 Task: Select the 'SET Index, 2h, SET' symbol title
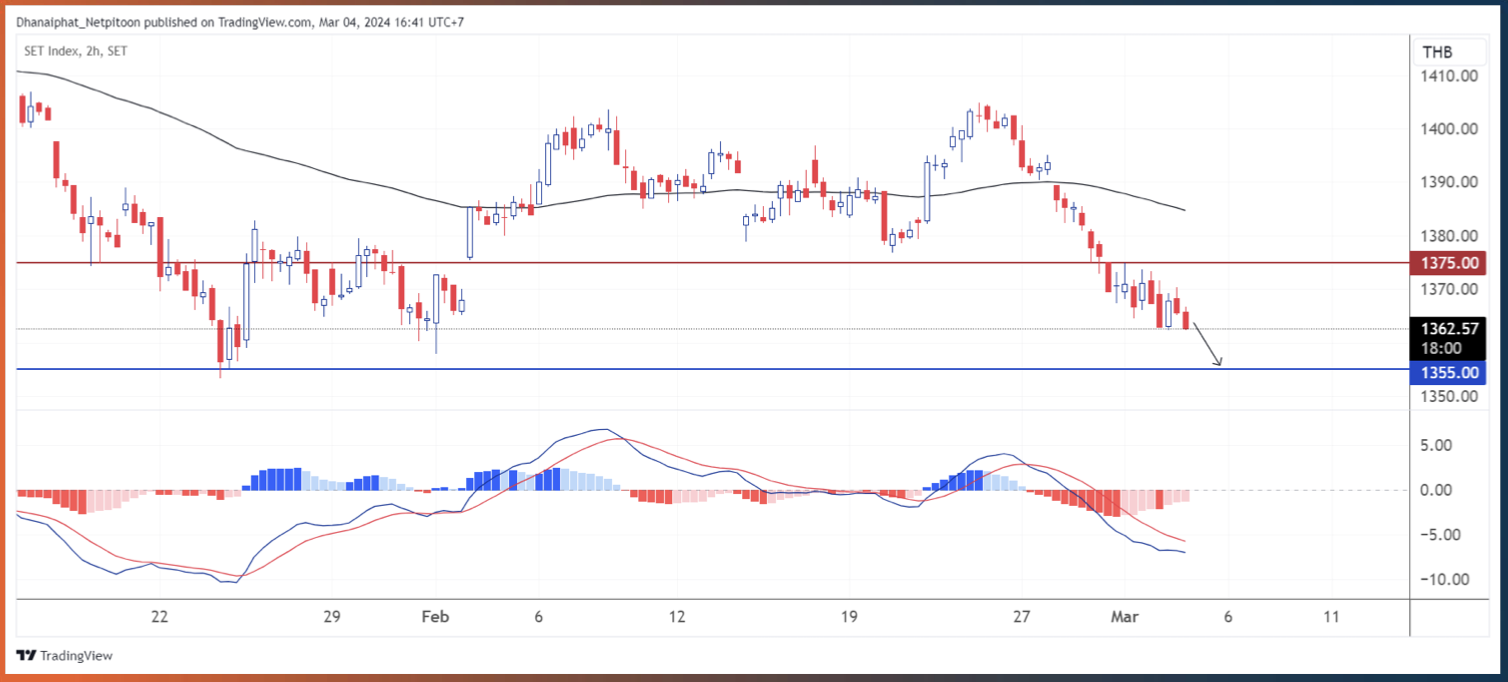coord(76,51)
